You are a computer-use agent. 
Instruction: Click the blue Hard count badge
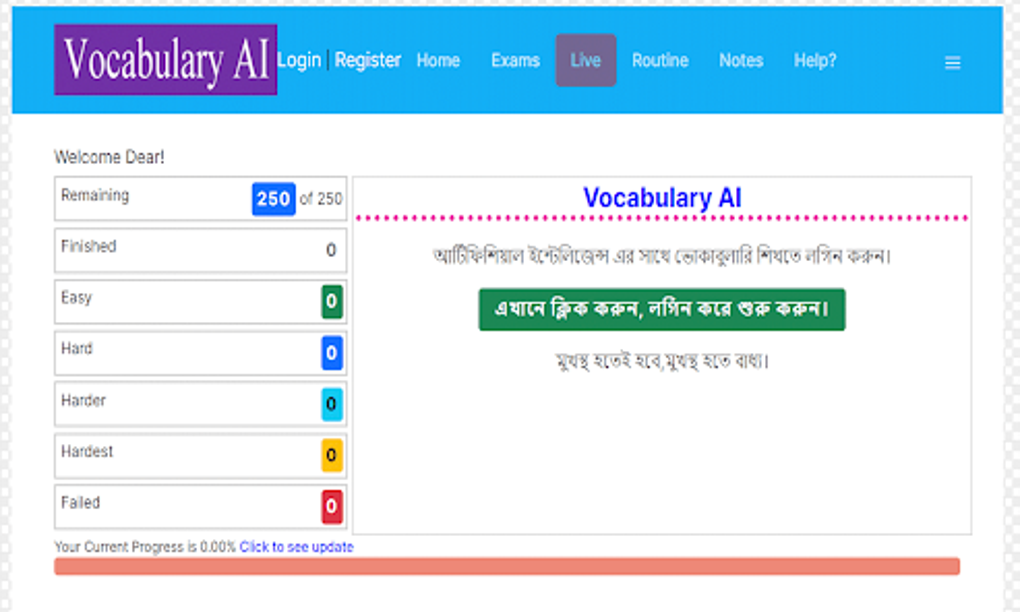point(332,353)
